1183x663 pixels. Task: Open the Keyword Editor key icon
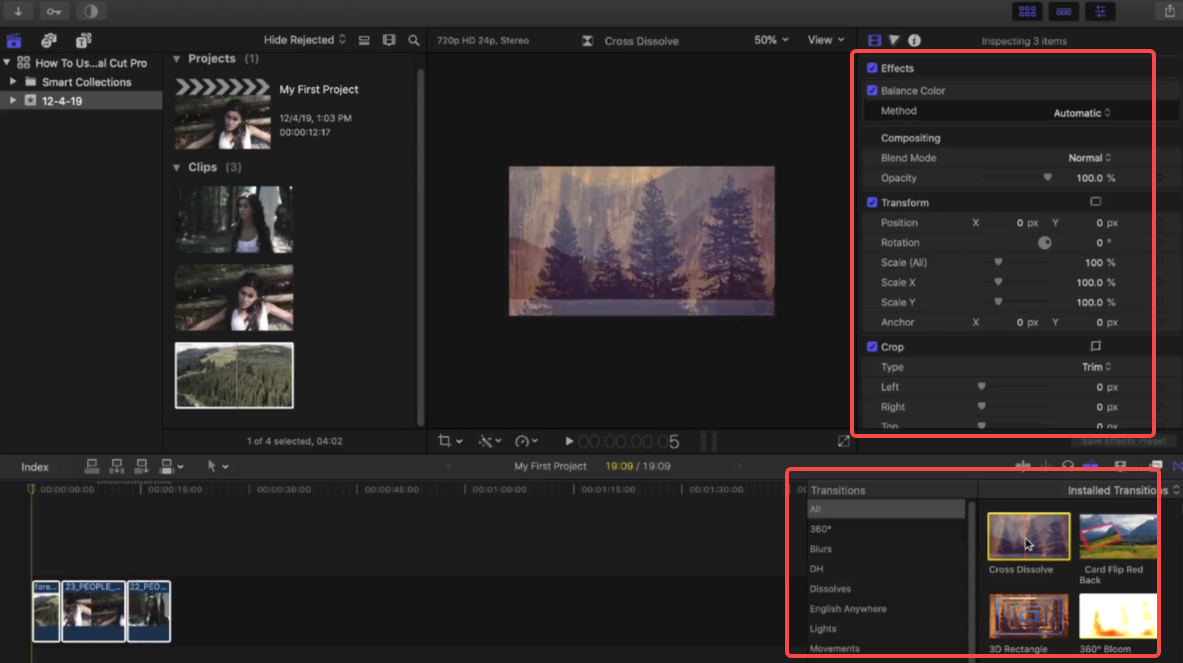pos(53,11)
